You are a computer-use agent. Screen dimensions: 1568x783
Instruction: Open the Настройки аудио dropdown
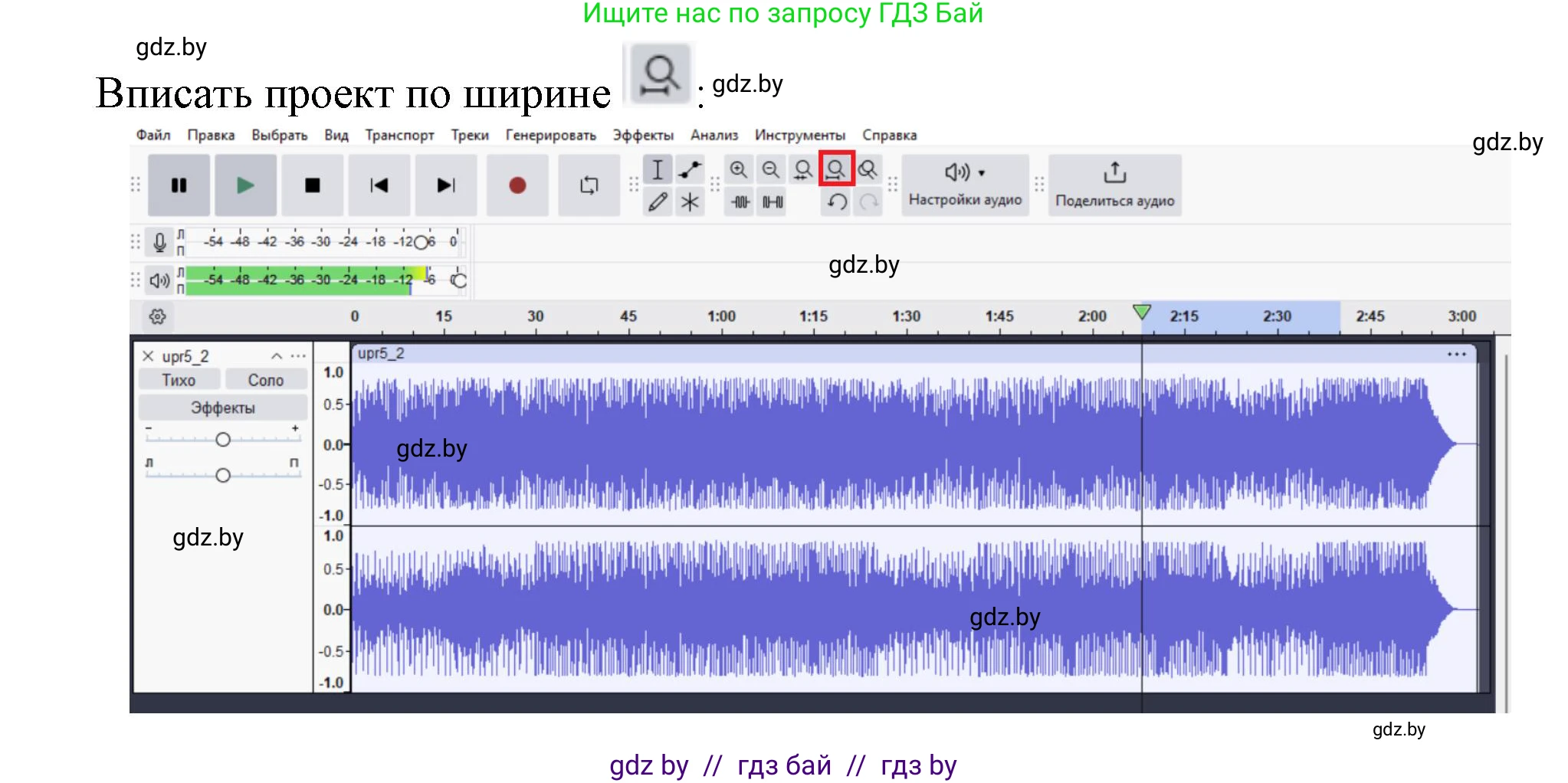point(965,185)
